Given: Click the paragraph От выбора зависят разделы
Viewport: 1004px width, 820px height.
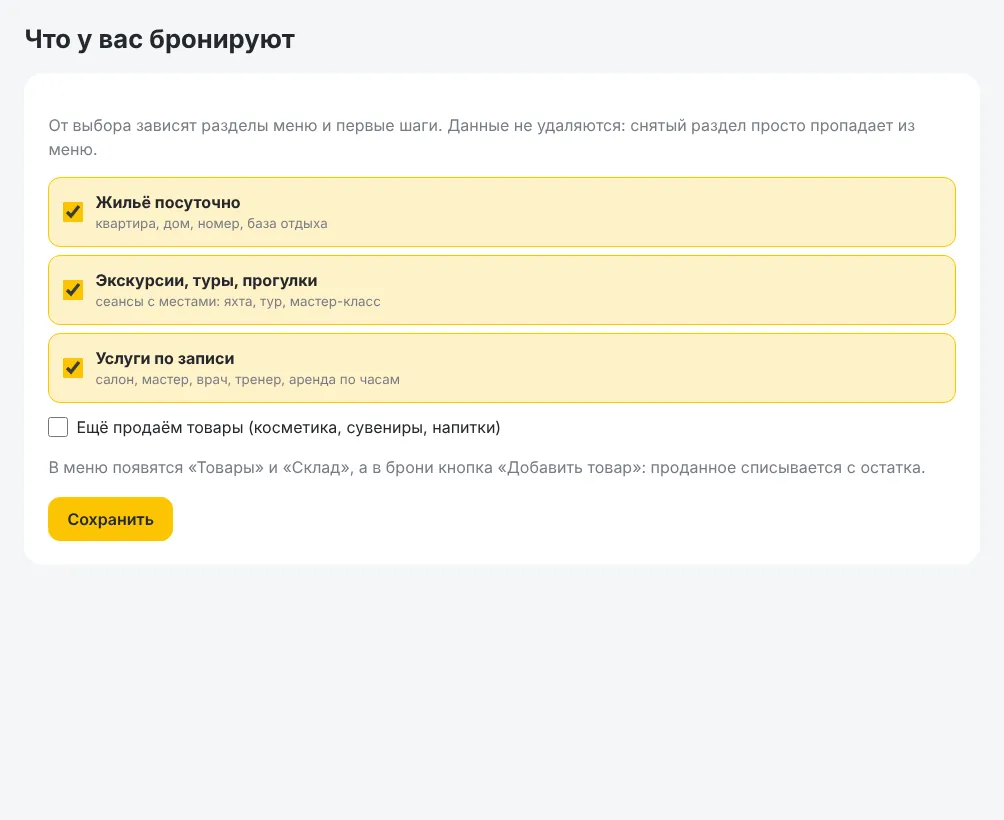Looking at the screenshot, I should pos(482,138).
